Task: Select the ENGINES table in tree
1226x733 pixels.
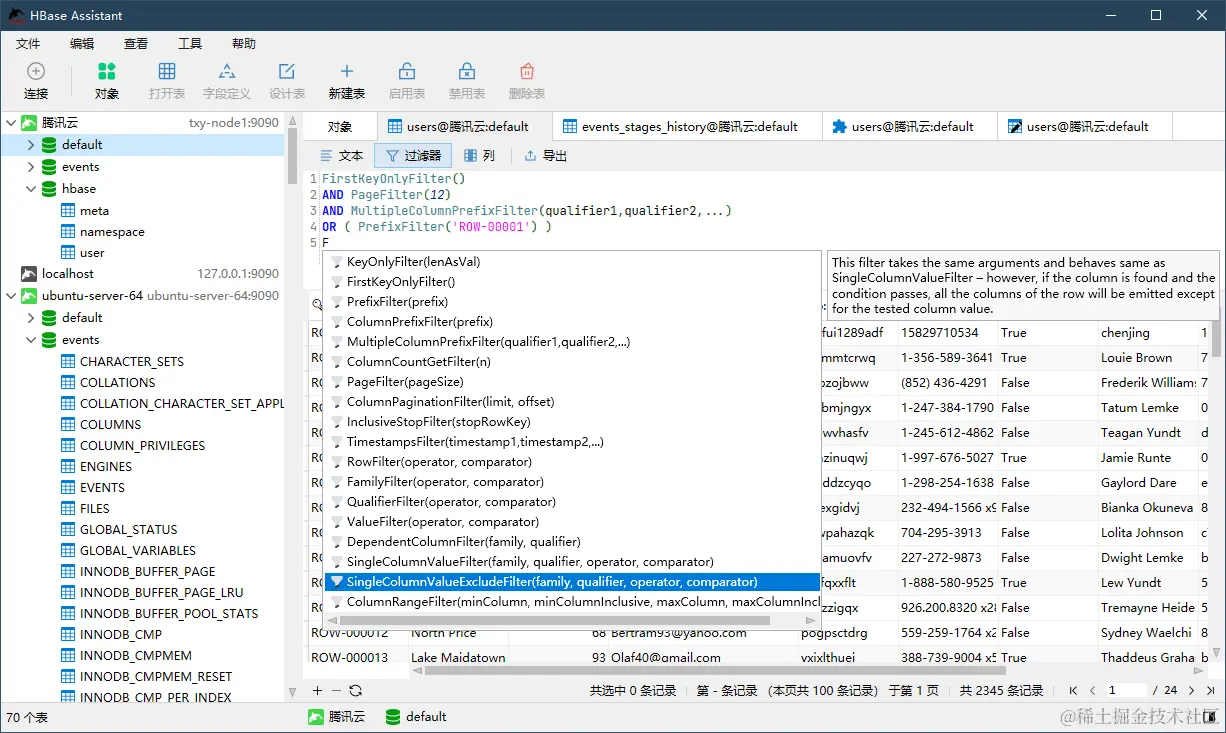Action: pos(106,466)
